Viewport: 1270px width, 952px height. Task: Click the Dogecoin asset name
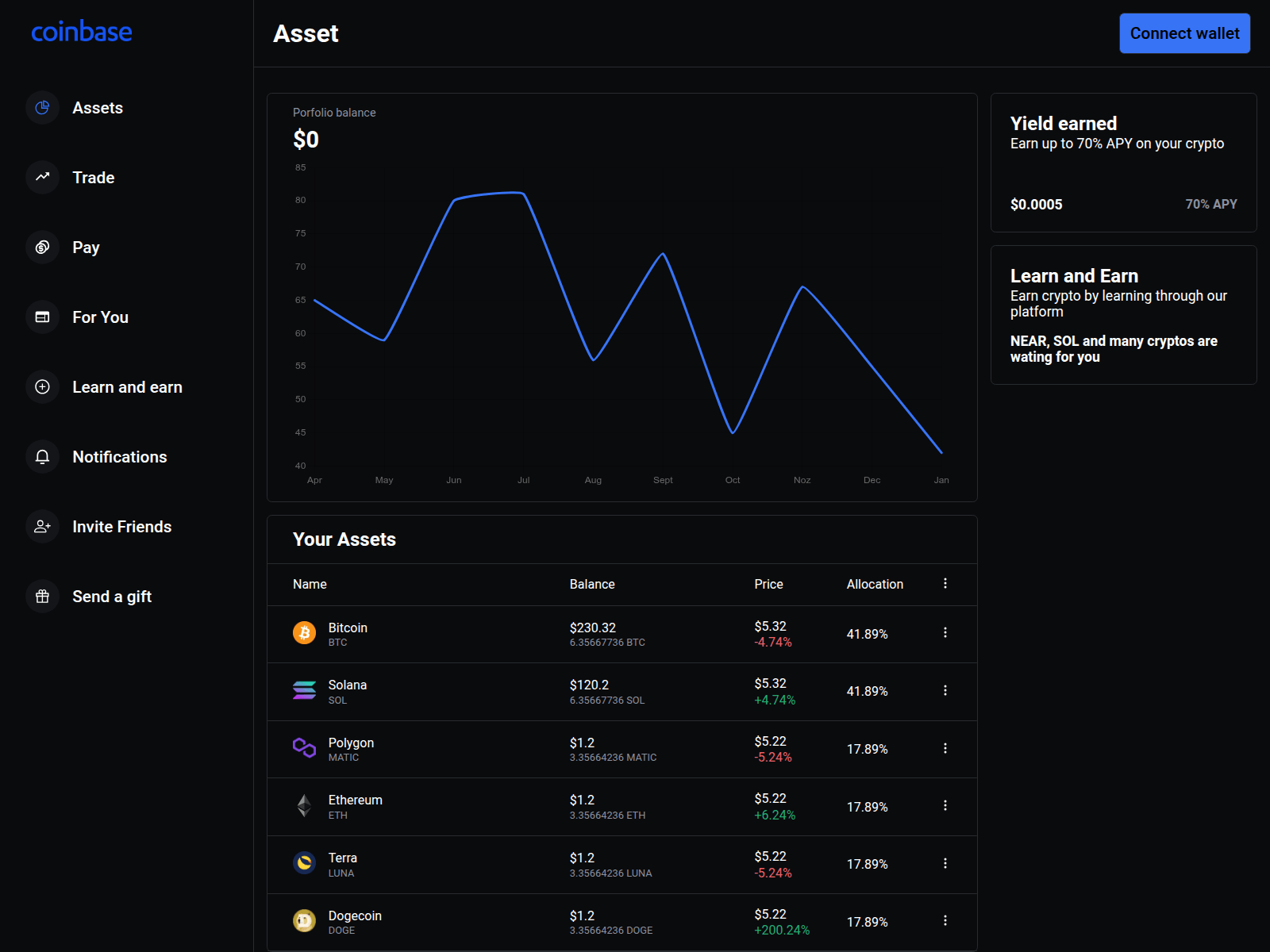[355, 916]
